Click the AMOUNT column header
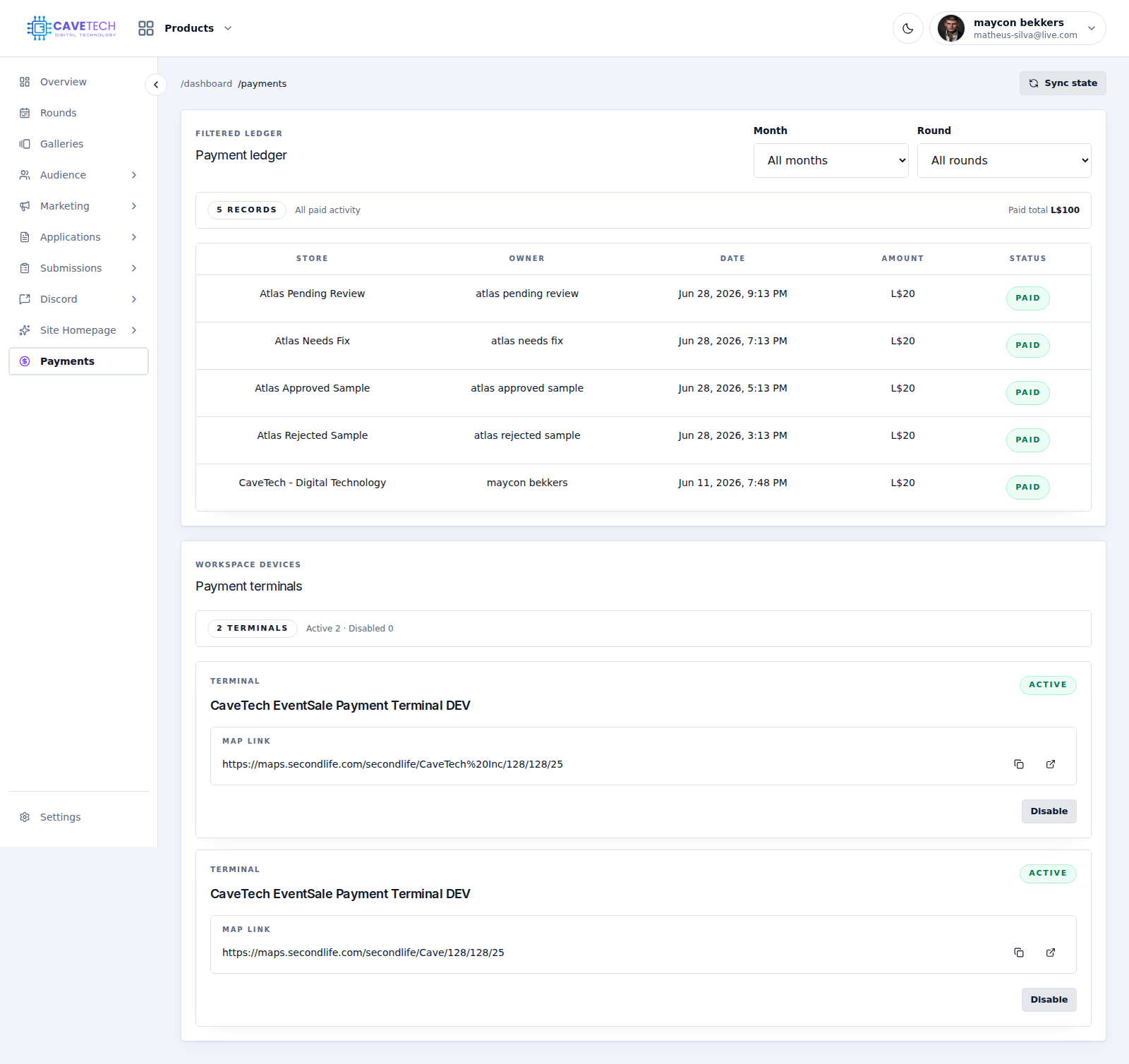 (x=902, y=258)
